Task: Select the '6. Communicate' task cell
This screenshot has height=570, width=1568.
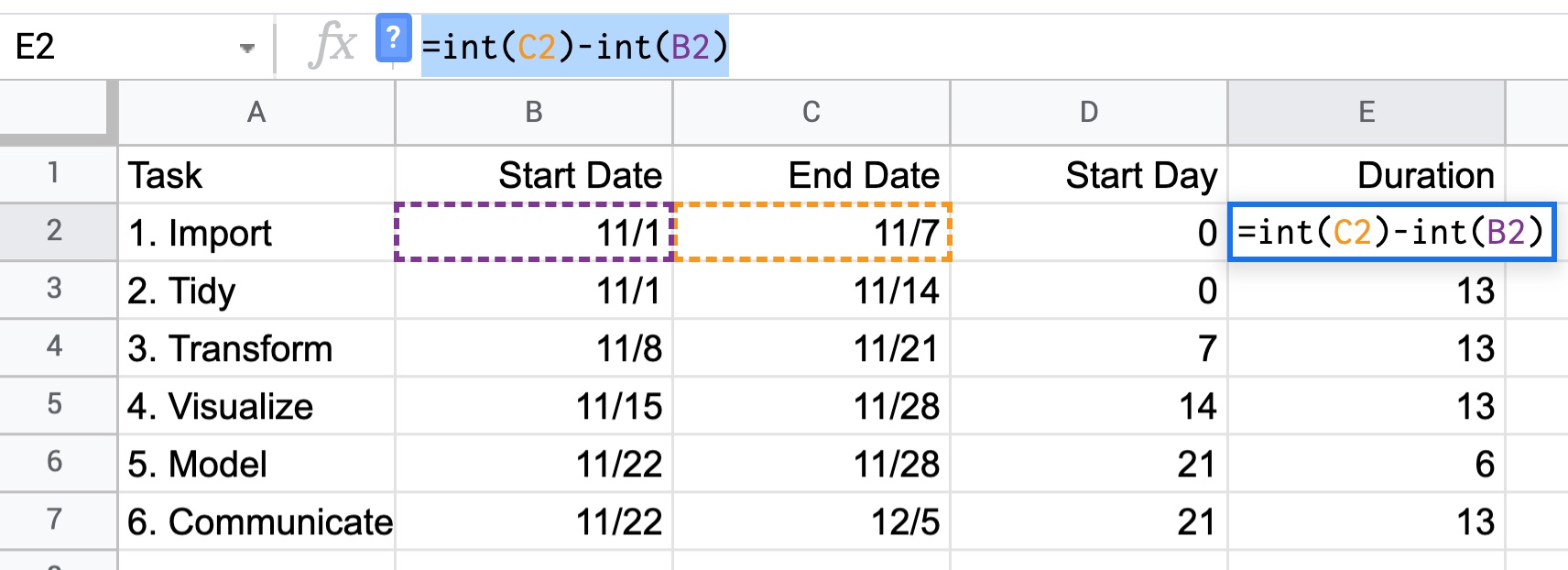Action: pyautogui.click(x=256, y=521)
